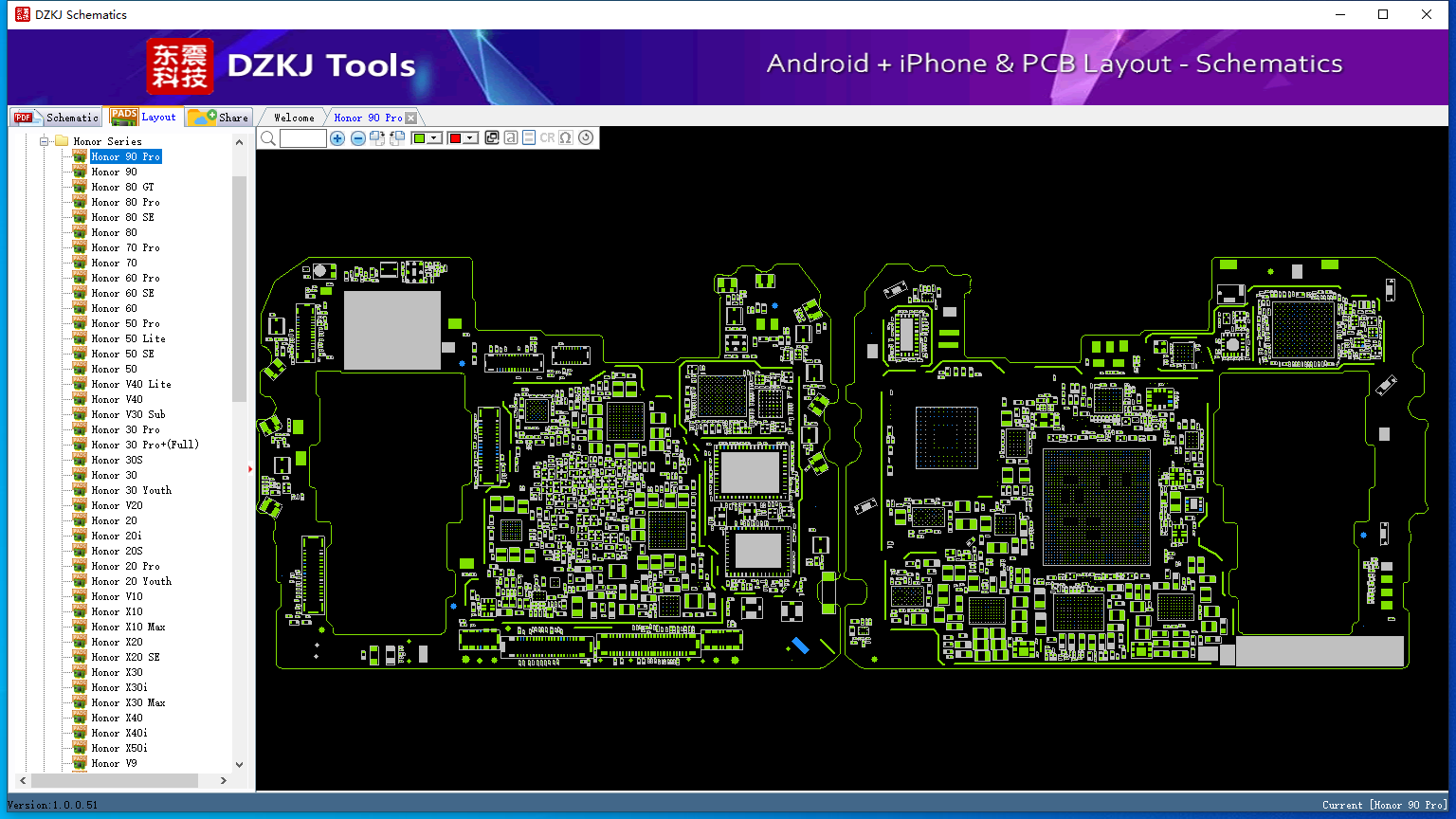Open Honor X50i layout
Image resolution: width=1456 pixels, height=819 pixels.
[119, 748]
